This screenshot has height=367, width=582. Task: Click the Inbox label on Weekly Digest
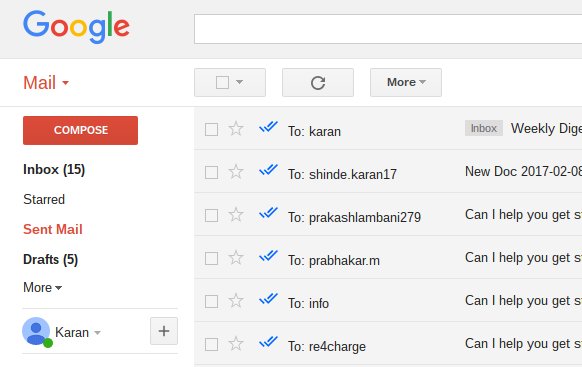484,128
